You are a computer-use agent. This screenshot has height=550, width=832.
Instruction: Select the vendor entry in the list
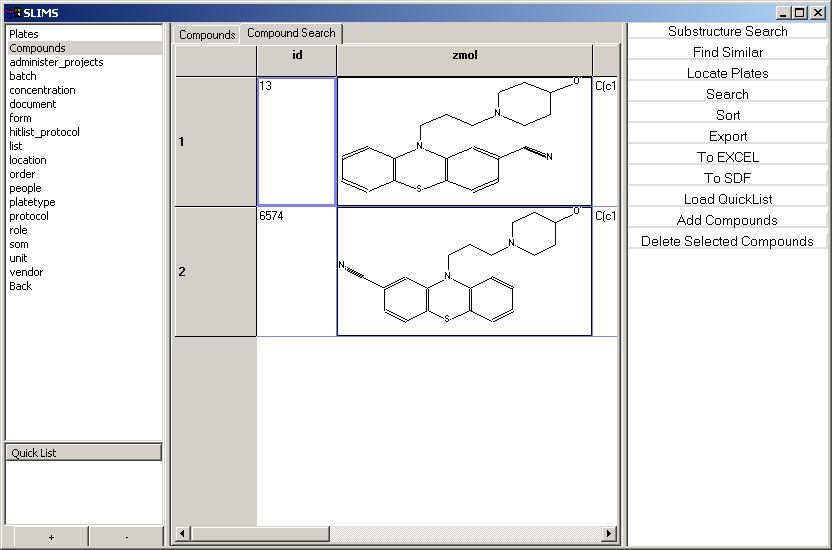[x=26, y=272]
